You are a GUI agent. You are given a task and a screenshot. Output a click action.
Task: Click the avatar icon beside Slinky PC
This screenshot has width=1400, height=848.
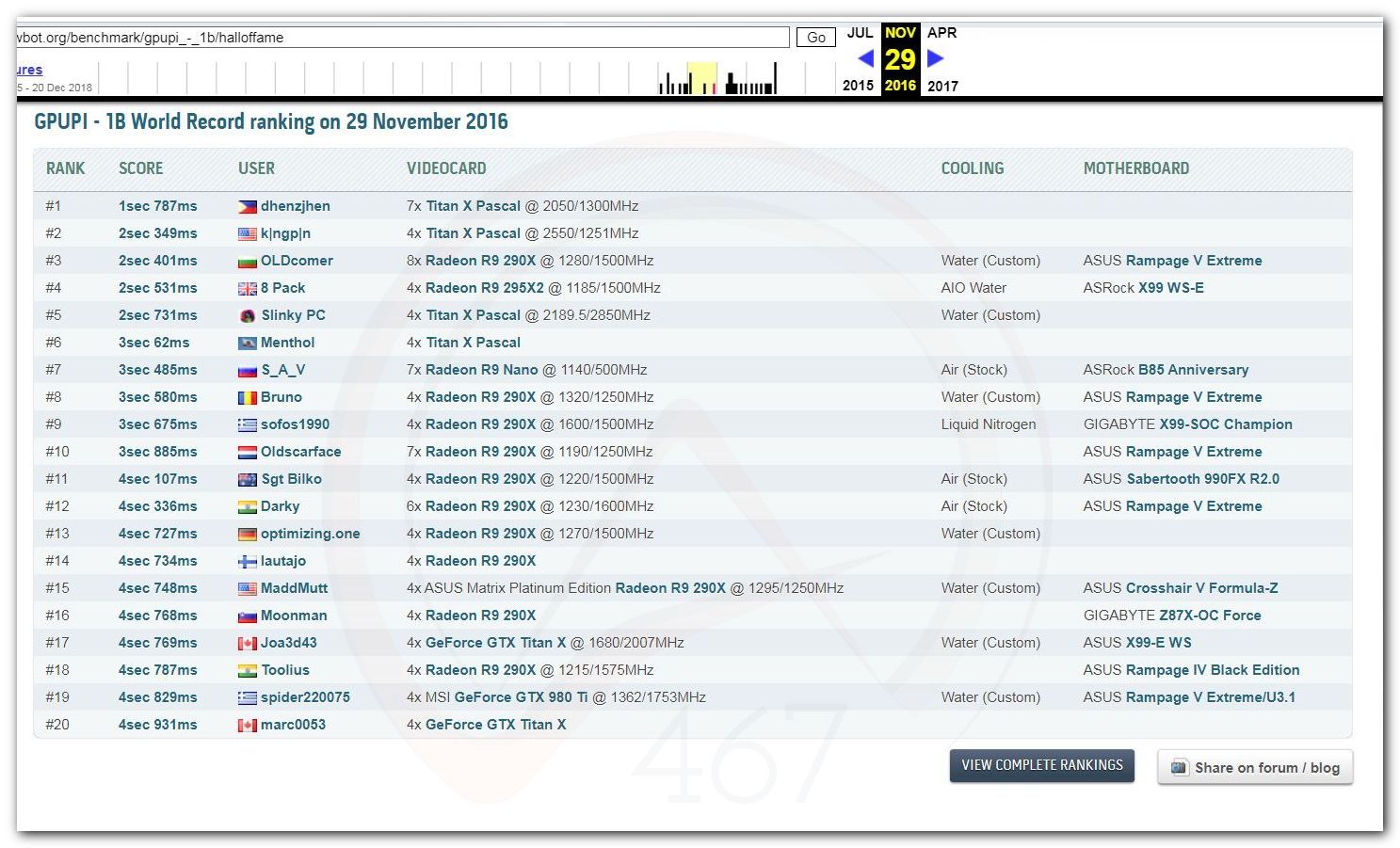point(248,315)
